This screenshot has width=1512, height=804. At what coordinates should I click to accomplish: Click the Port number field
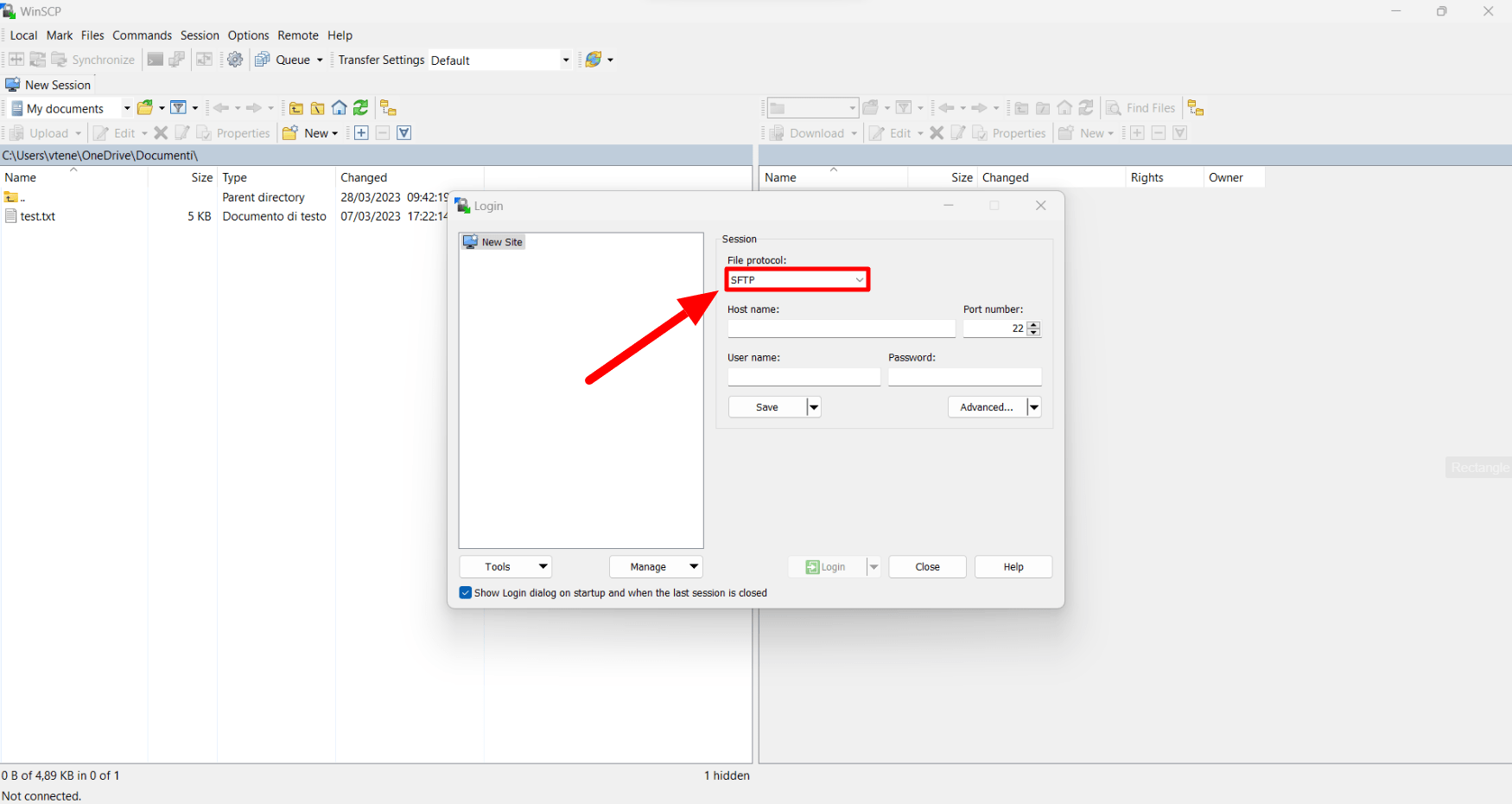995,329
